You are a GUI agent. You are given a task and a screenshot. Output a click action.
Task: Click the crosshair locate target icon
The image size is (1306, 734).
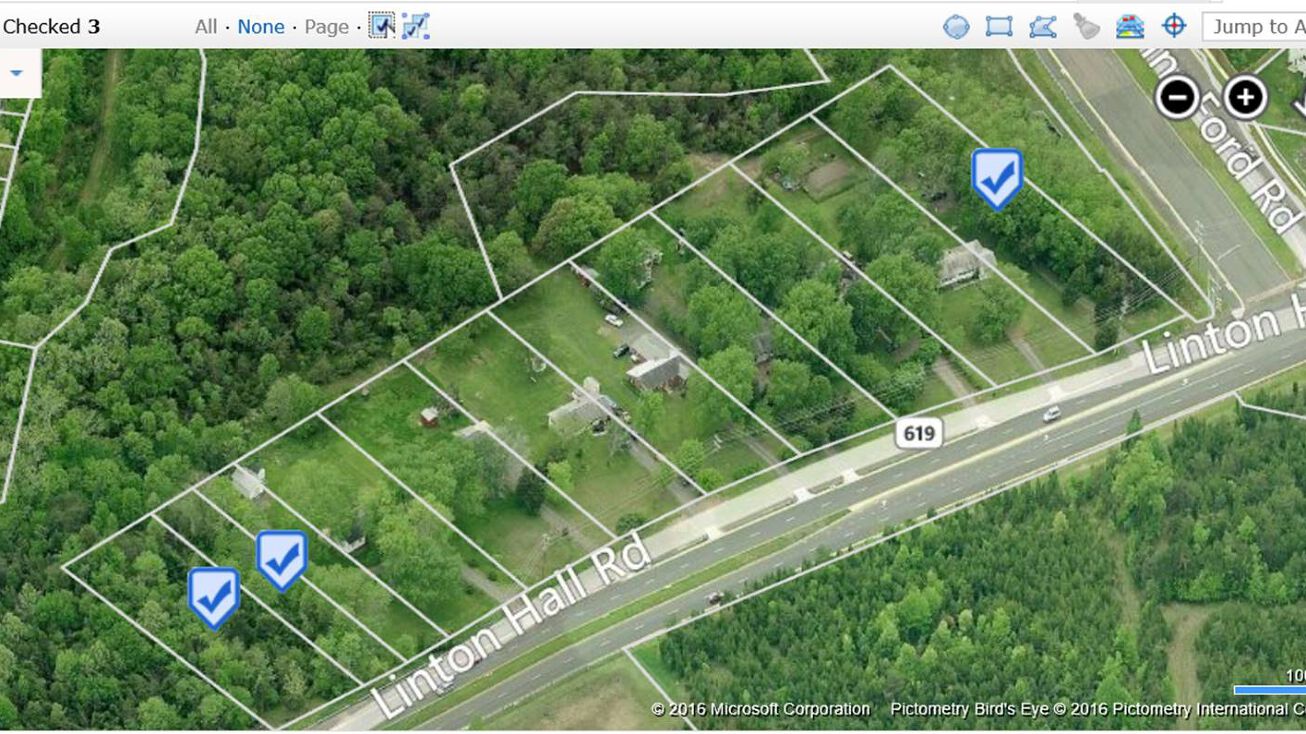pyautogui.click(x=1174, y=26)
